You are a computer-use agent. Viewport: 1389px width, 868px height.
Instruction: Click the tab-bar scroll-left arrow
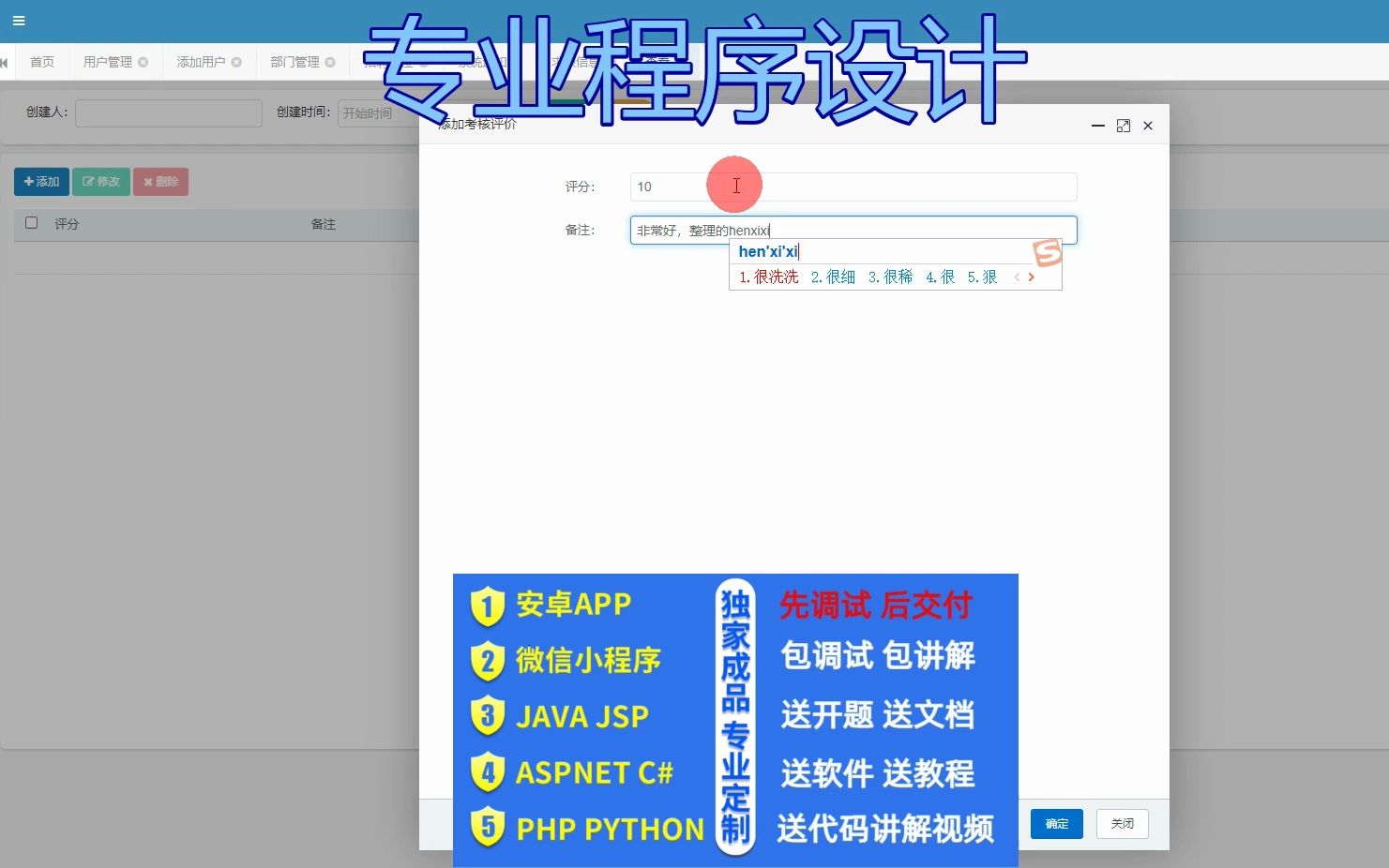pyautogui.click(x=5, y=62)
